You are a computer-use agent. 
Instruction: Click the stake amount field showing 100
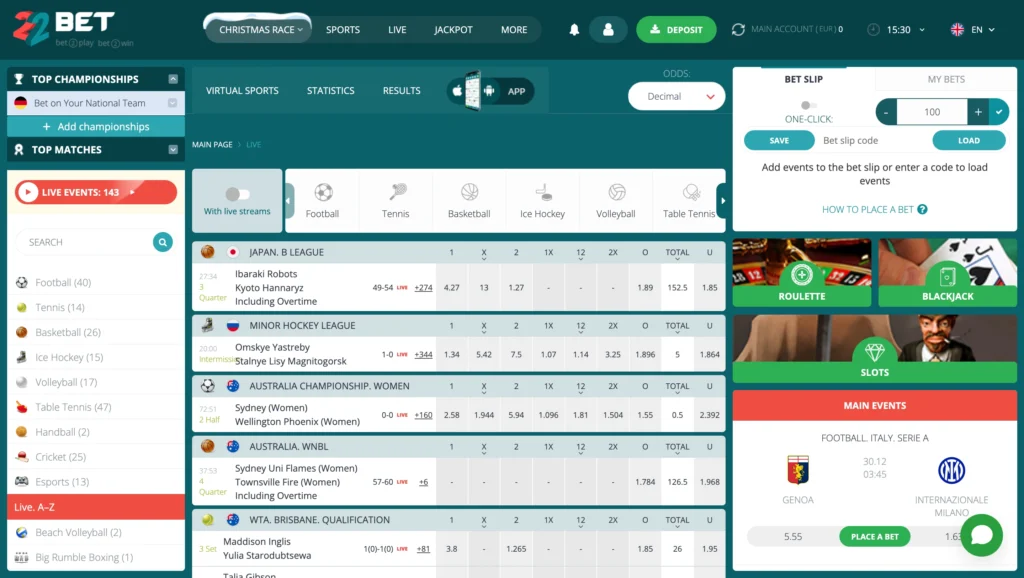pyautogui.click(x=932, y=112)
